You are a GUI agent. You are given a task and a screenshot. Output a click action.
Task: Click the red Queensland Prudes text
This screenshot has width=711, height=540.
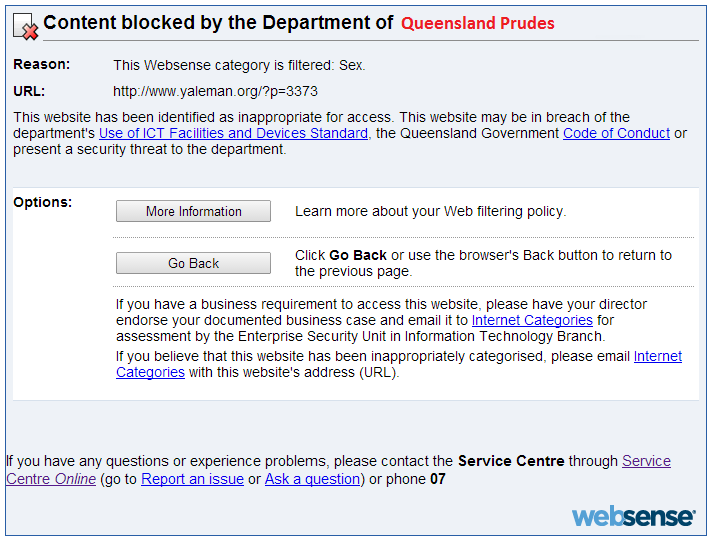478,23
